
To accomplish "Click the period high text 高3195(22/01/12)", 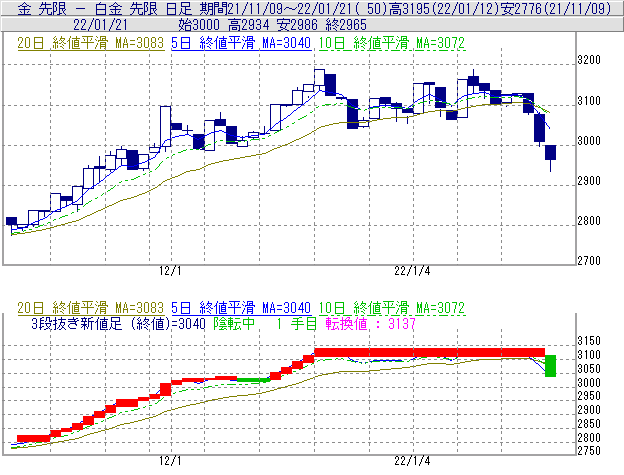I will pos(444,9).
